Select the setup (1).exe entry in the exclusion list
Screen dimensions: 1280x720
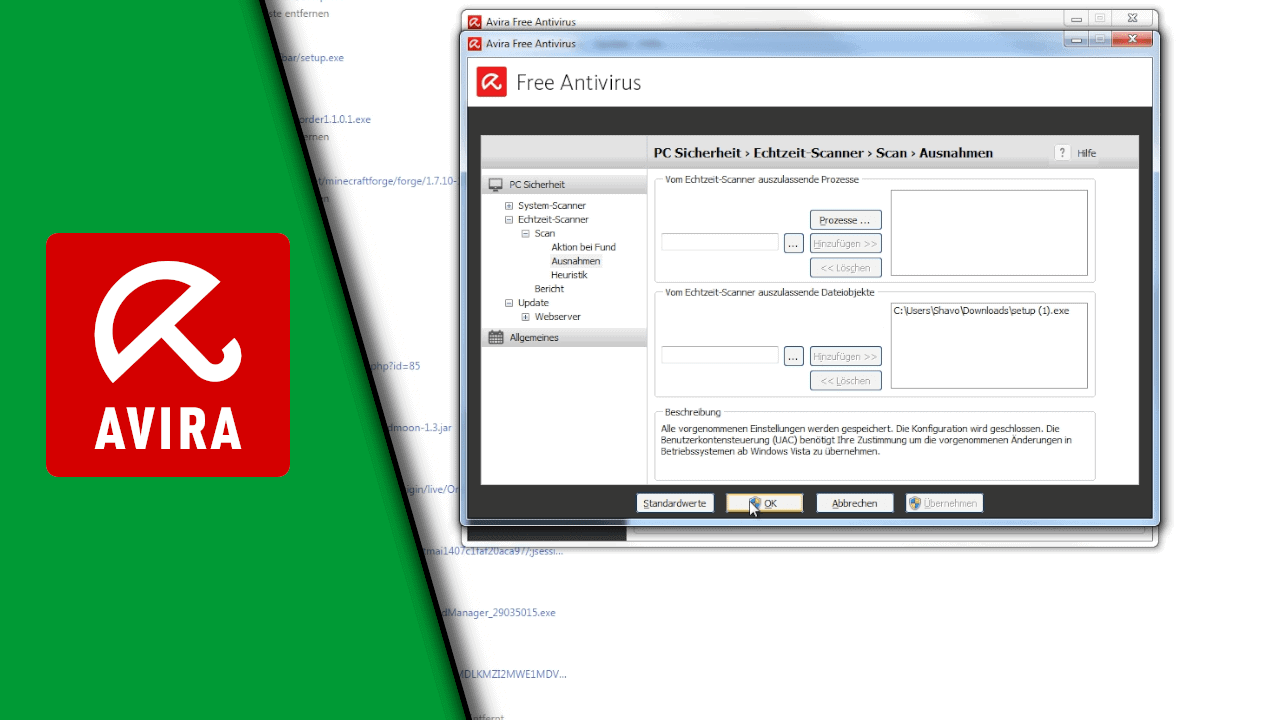981,311
